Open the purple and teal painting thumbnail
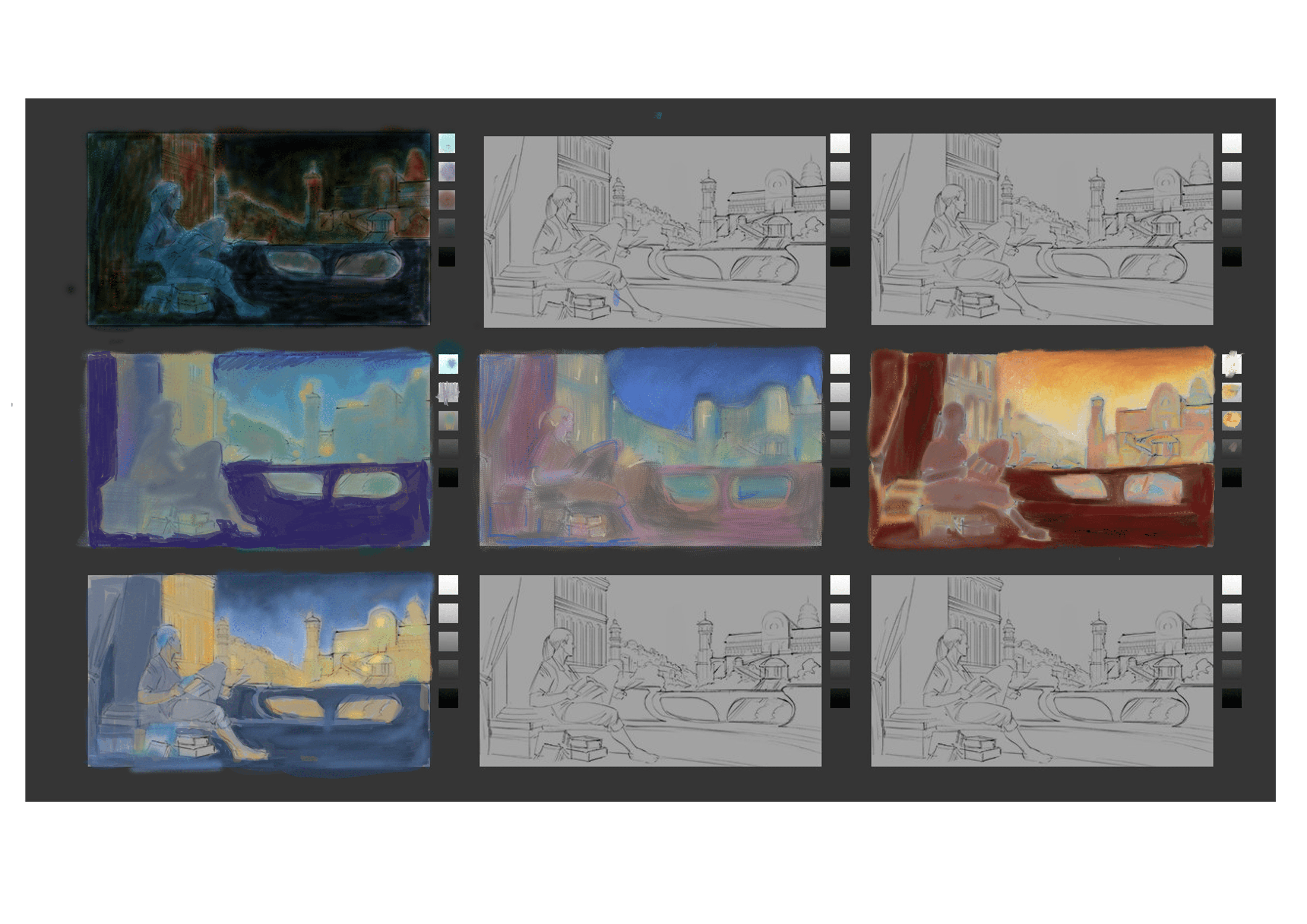 [x=259, y=449]
